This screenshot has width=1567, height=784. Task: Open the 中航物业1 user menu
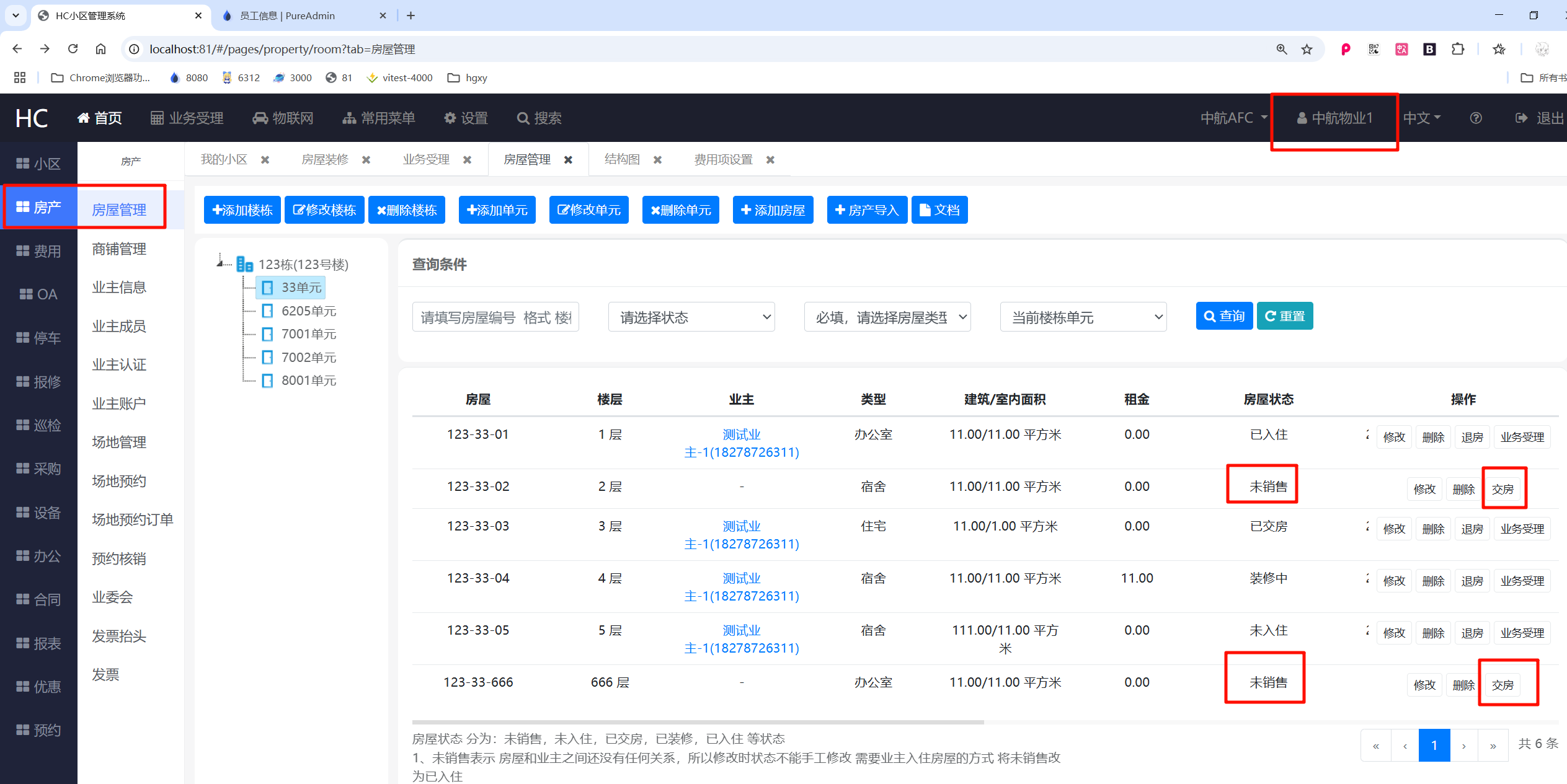point(1334,118)
